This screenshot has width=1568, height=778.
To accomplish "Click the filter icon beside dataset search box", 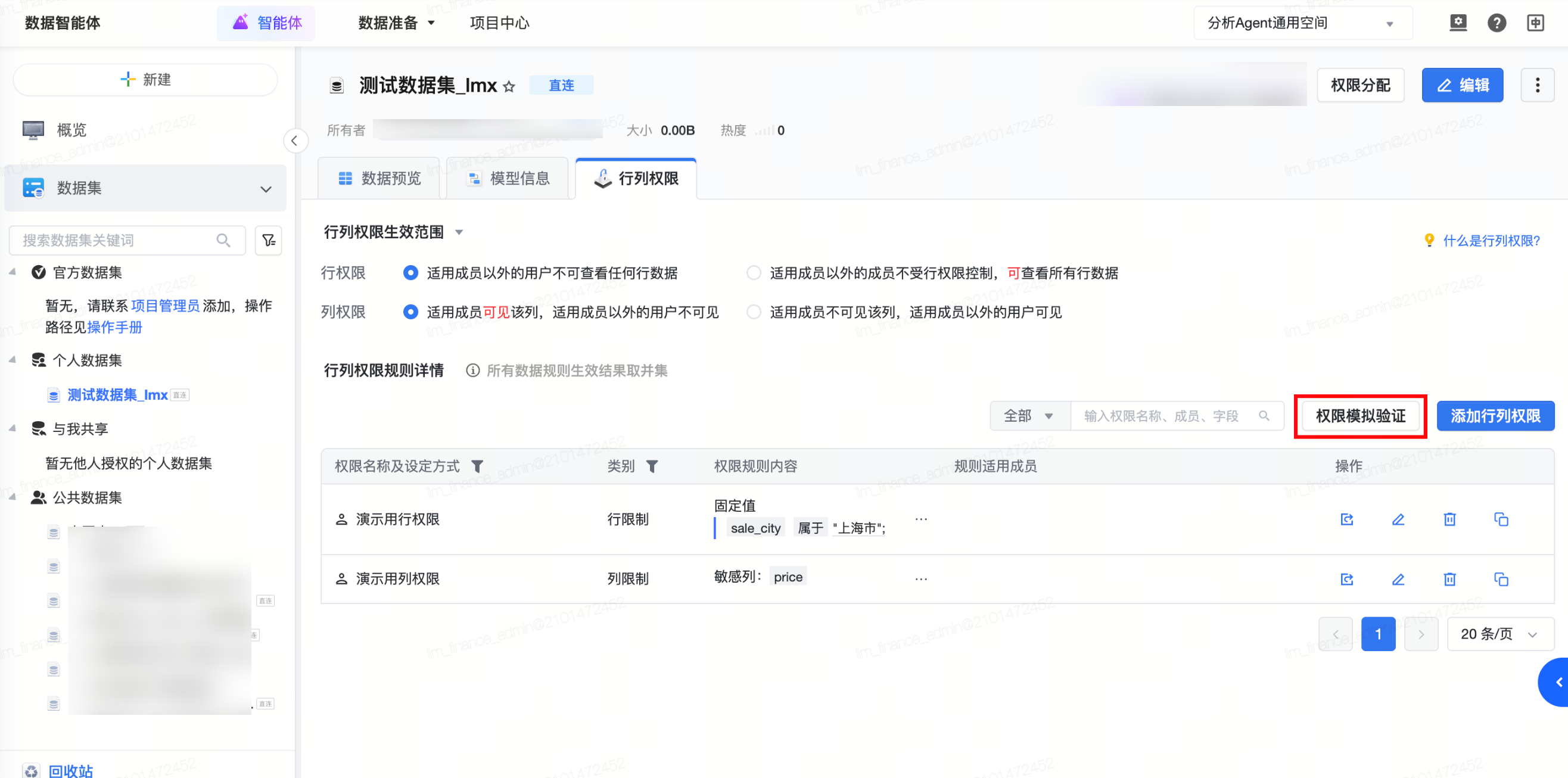I will click(x=269, y=241).
